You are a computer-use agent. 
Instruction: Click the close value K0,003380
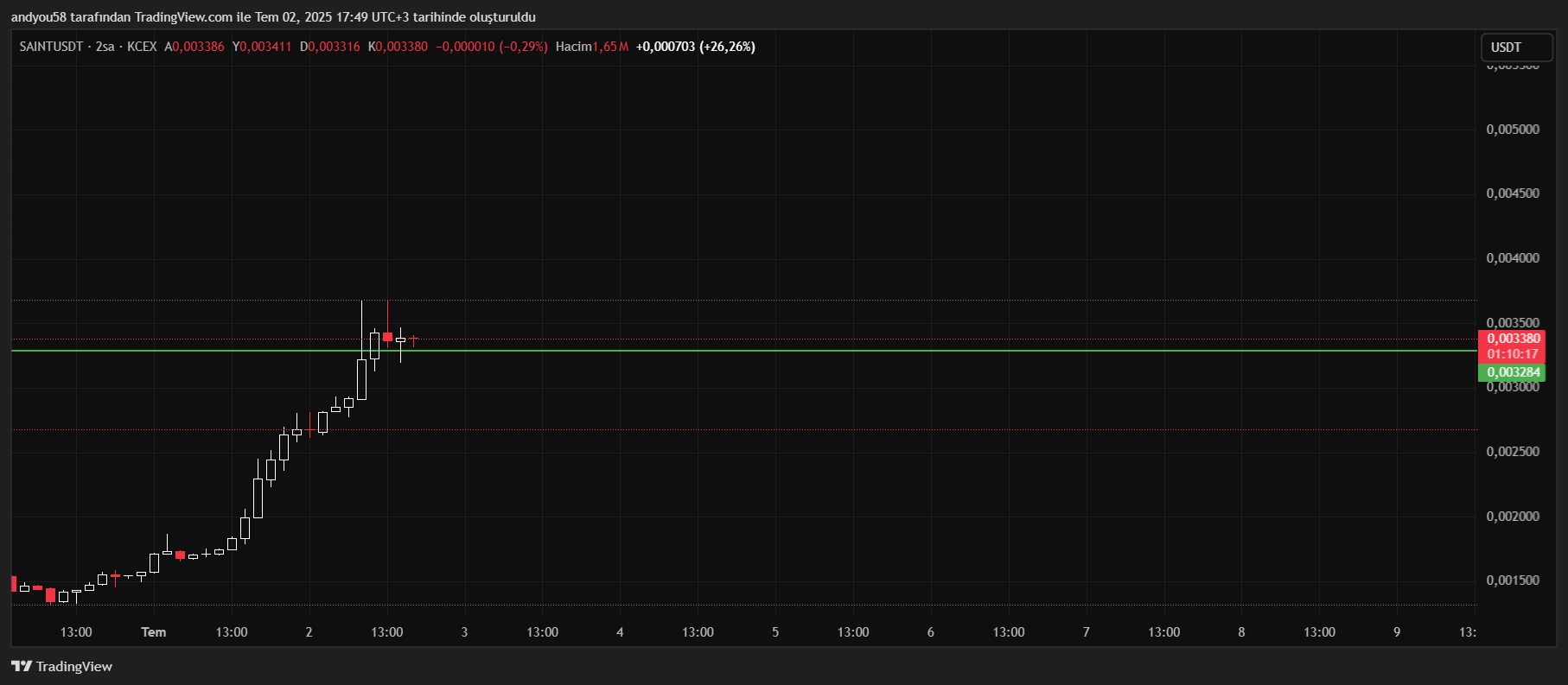click(x=398, y=47)
